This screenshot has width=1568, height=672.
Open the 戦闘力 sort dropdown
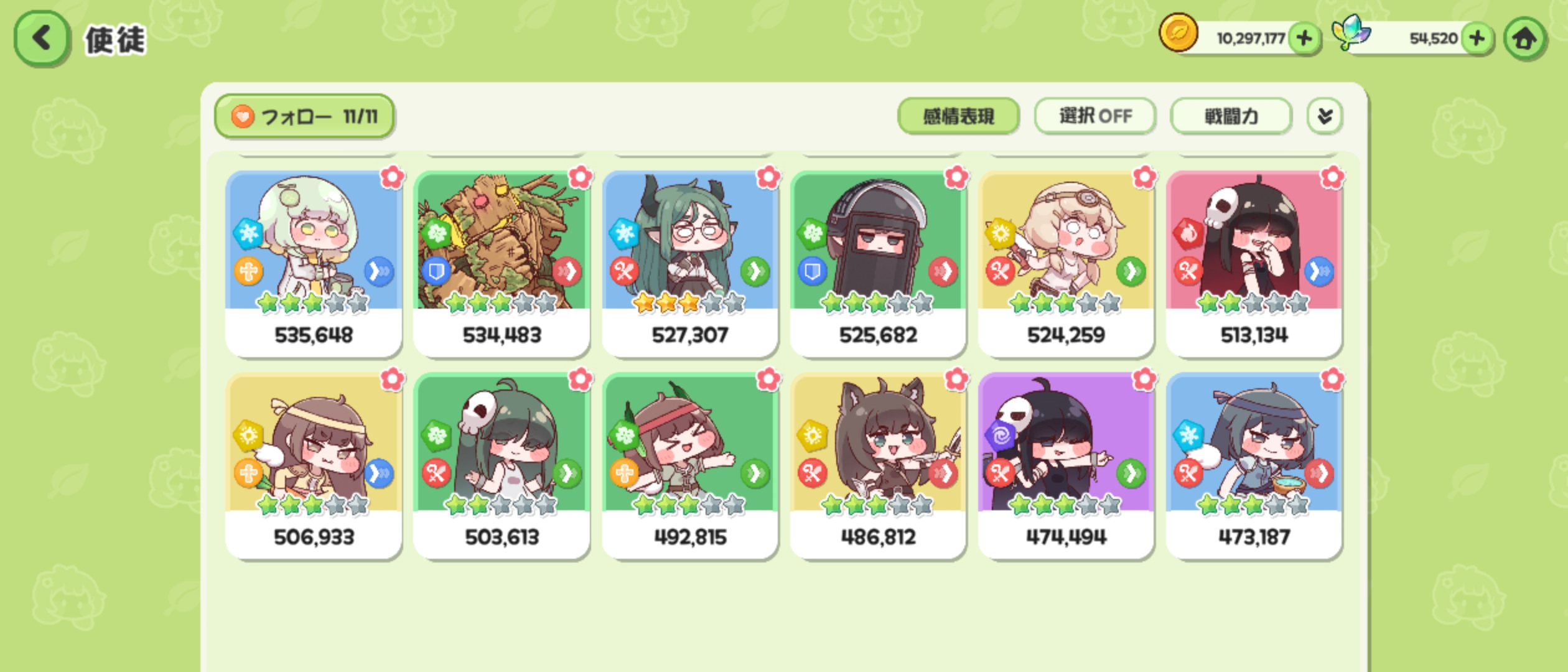[1231, 116]
